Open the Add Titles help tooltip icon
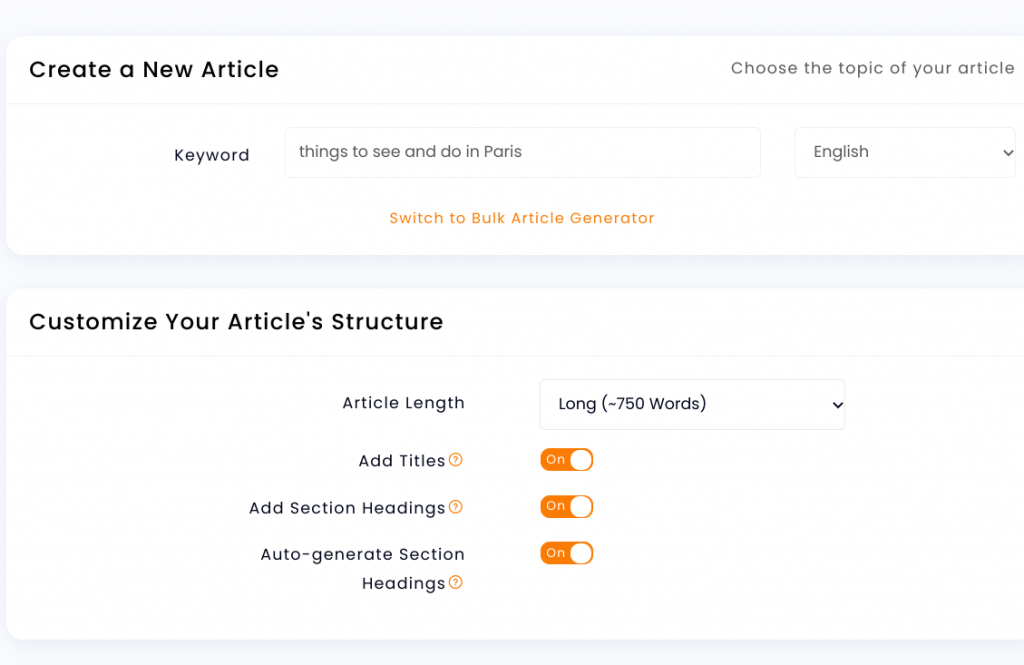This screenshot has height=665, width=1024. 456,460
